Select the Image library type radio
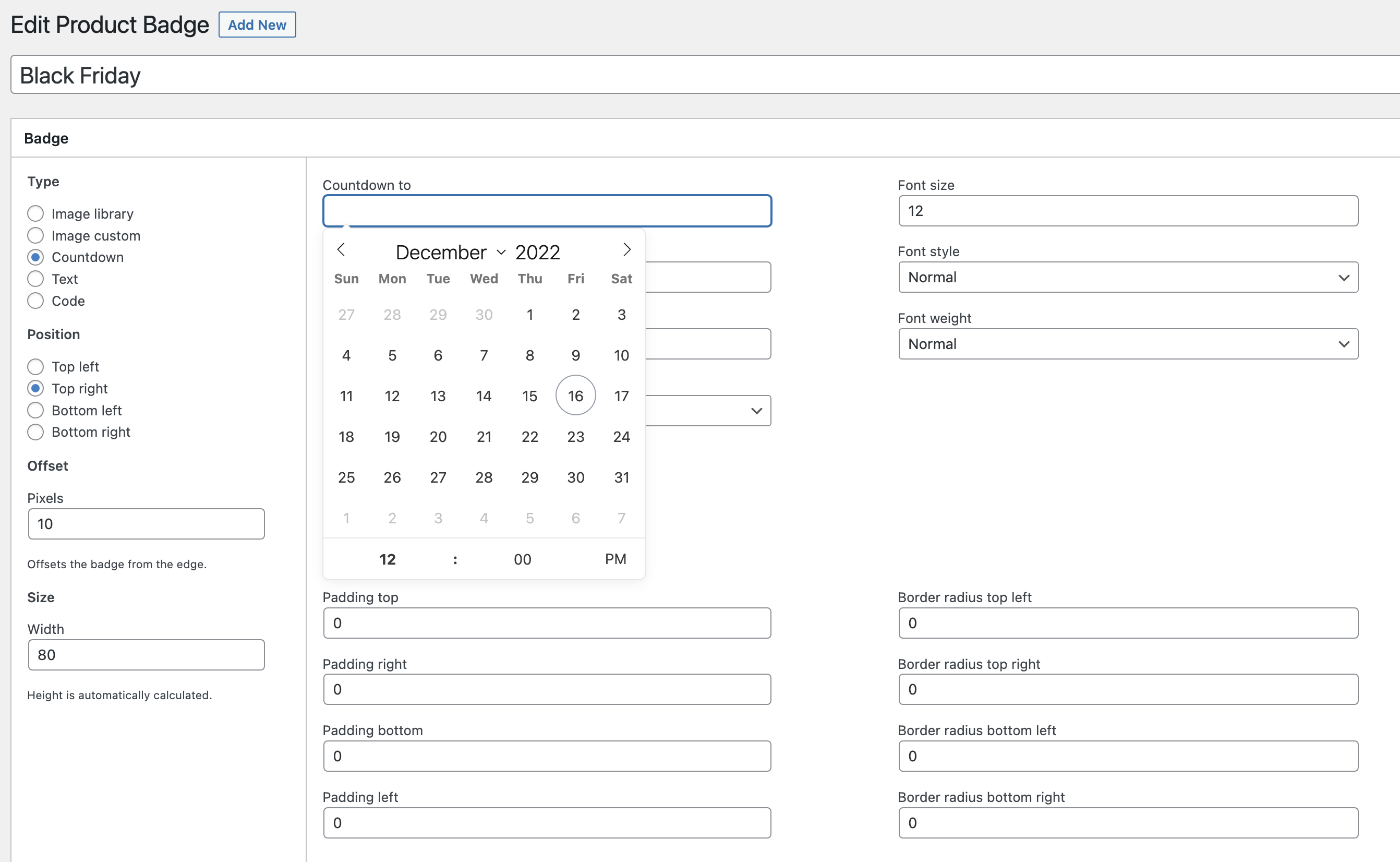This screenshot has width=1400, height=862. pos(35,214)
